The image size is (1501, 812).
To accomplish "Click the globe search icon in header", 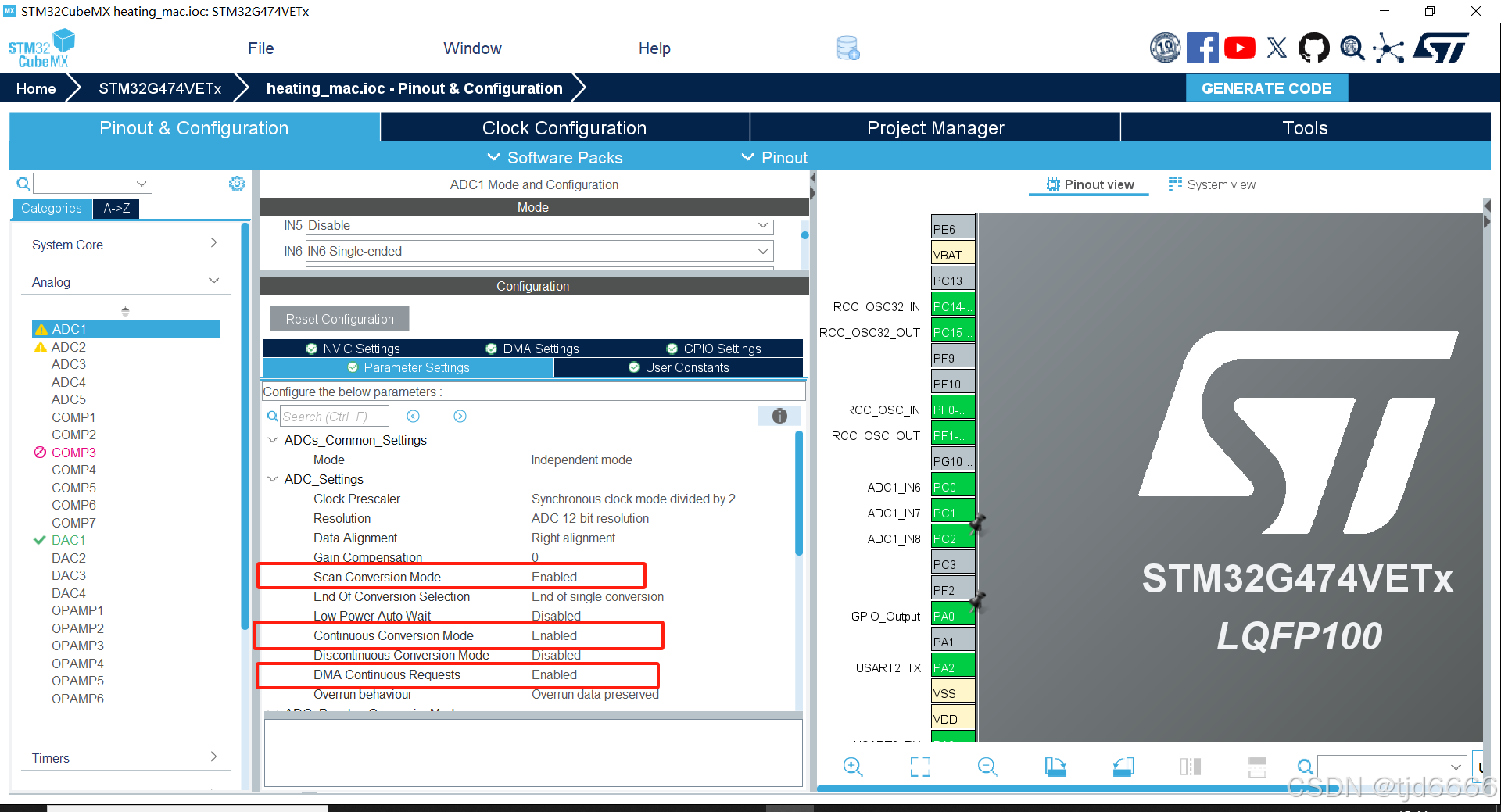I will 1352,48.
